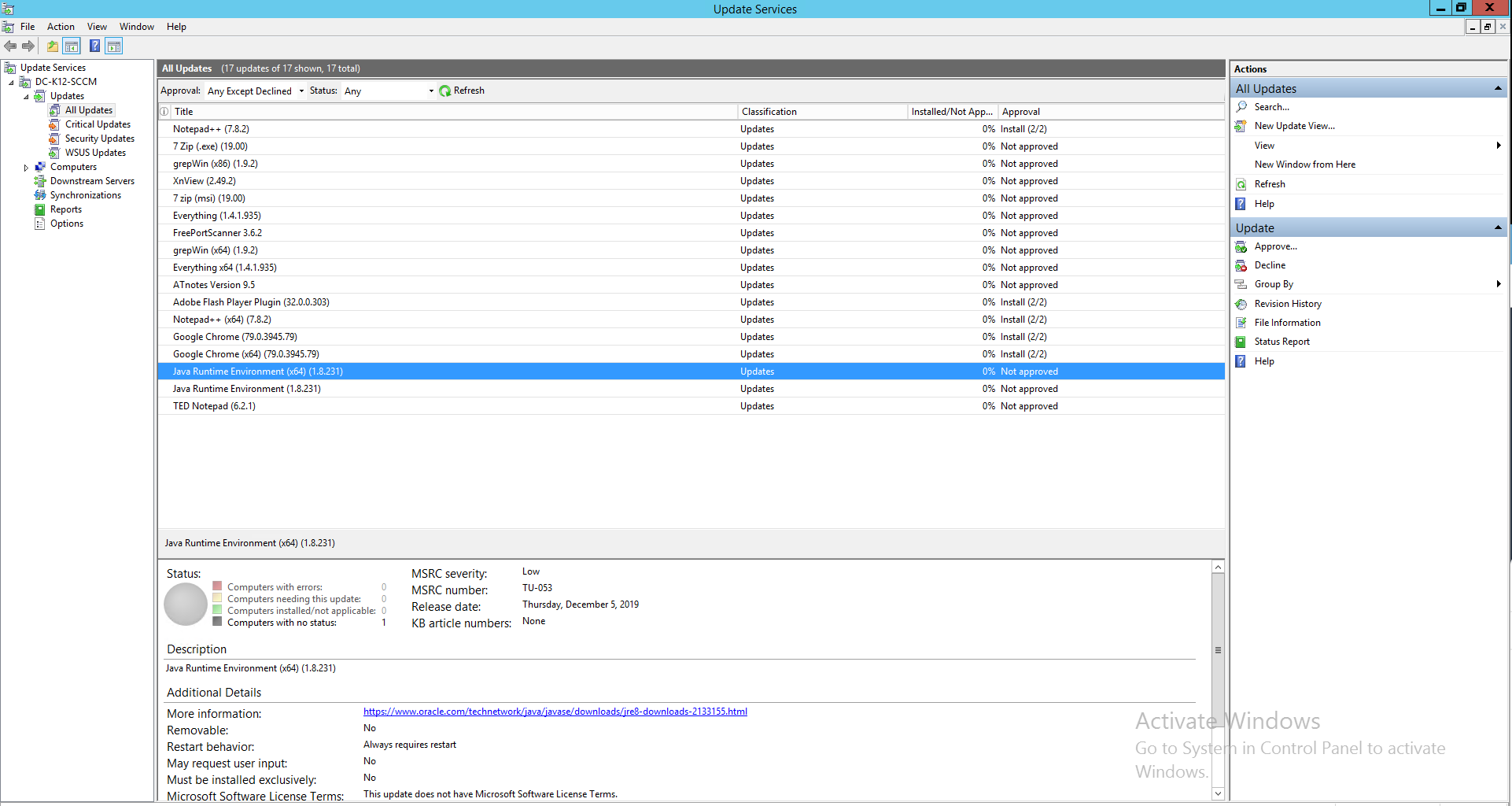Click the Back navigation arrow
The image size is (1512, 806).
click(10, 46)
